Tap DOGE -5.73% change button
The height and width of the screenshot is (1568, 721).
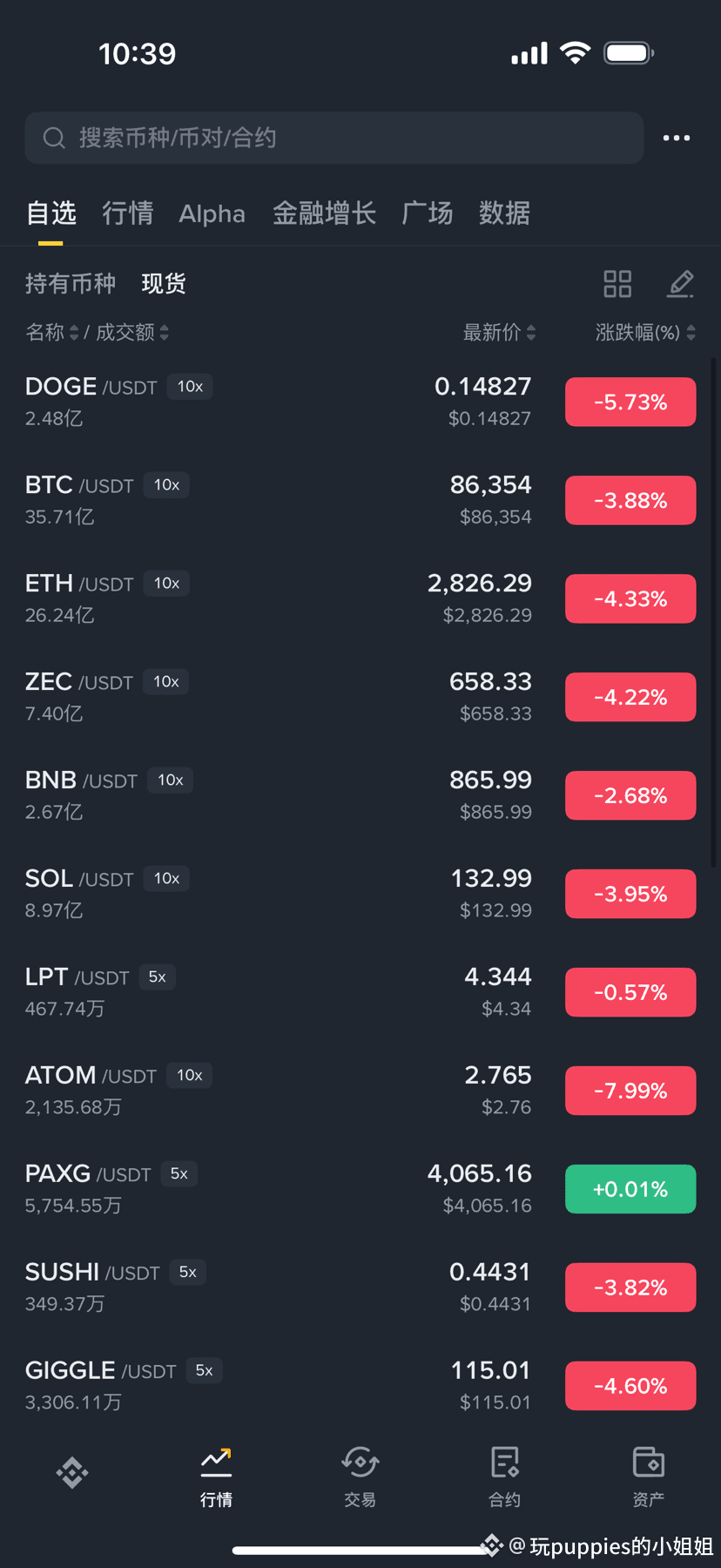pos(630,402)
